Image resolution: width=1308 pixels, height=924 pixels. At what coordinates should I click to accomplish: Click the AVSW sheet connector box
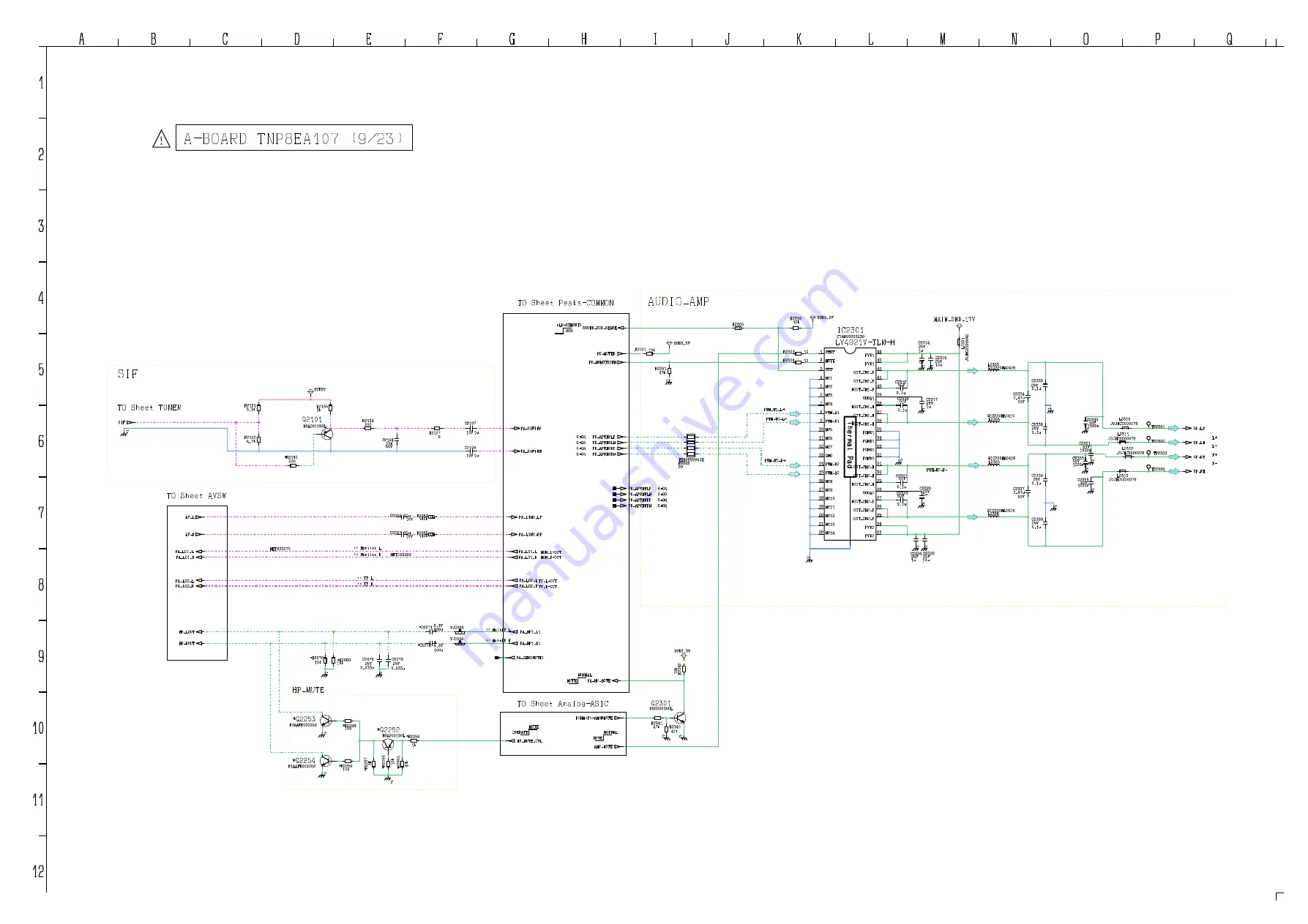197,583
